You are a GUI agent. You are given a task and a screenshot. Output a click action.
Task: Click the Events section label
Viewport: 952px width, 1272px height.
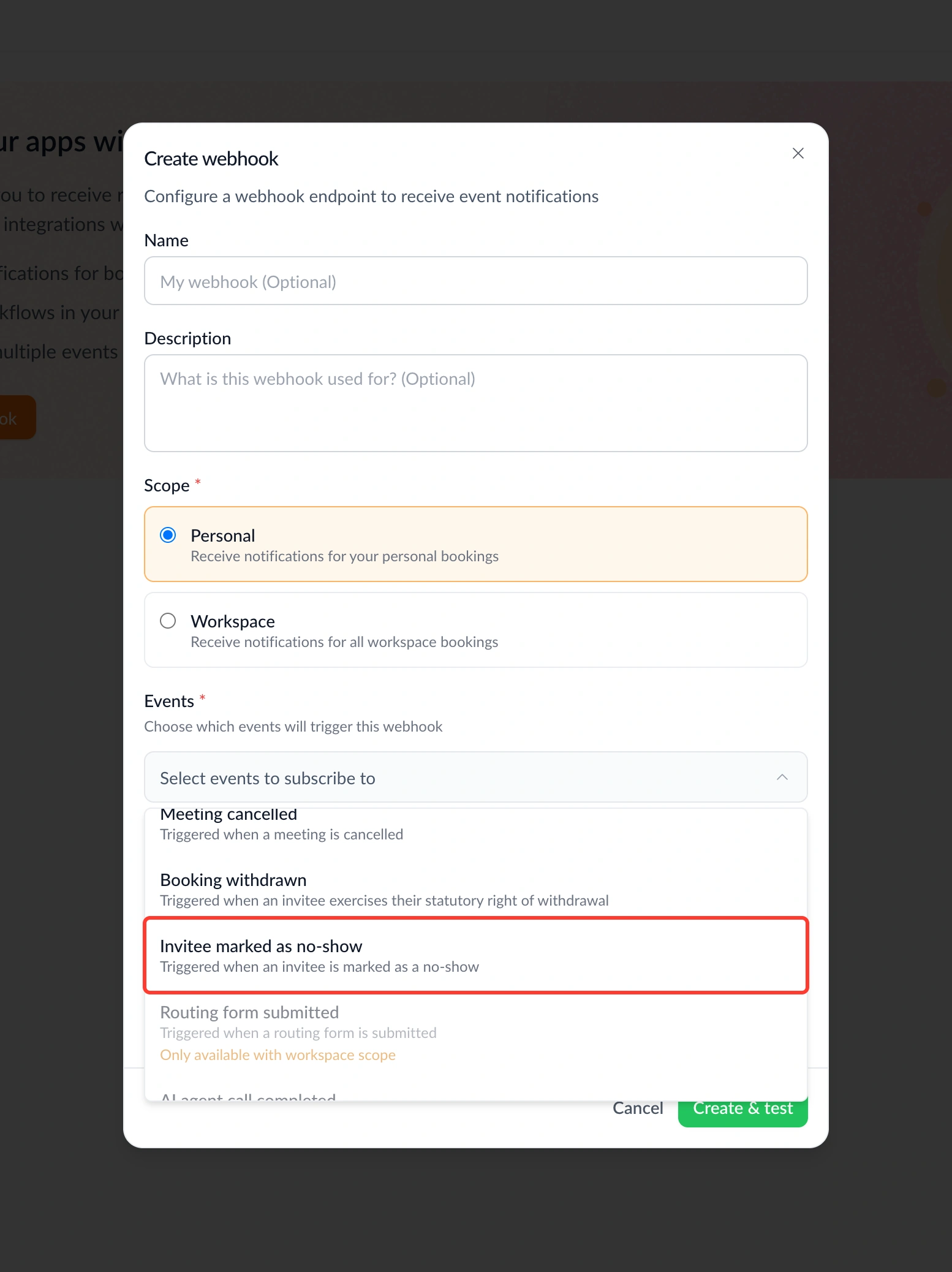point(169,701)
